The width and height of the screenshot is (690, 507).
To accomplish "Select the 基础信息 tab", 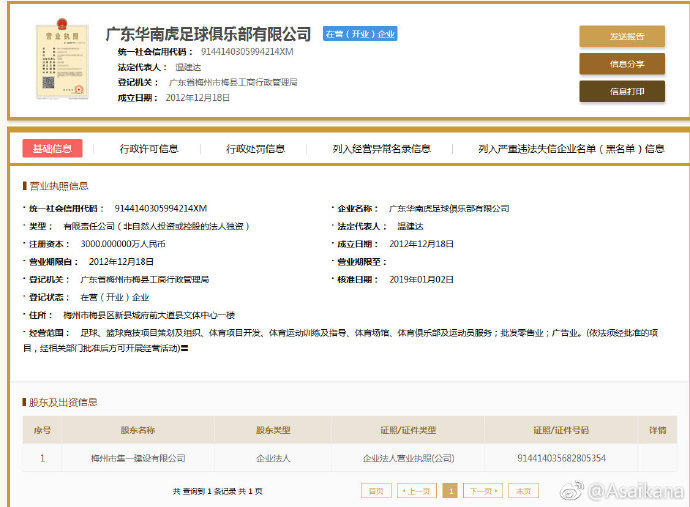I will (x=52, y=148).
